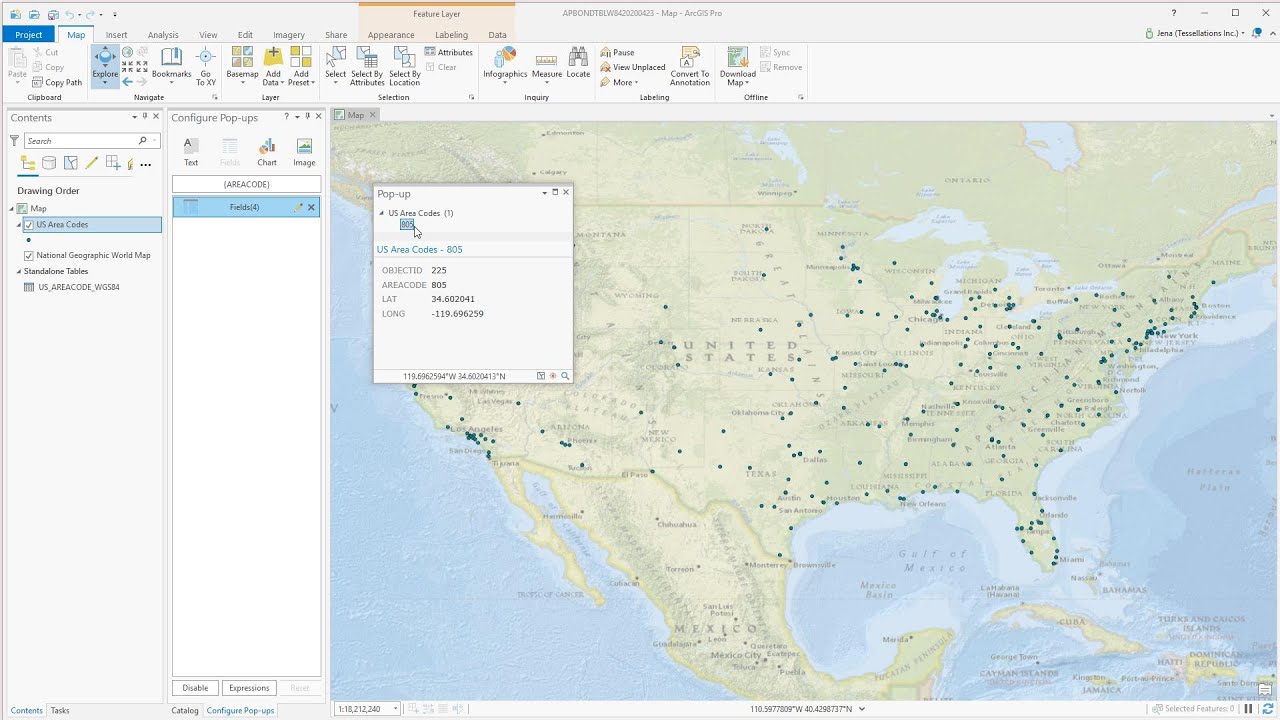Open the coordinate display units dropdown
1280x720 pixels.
point(862,709)
